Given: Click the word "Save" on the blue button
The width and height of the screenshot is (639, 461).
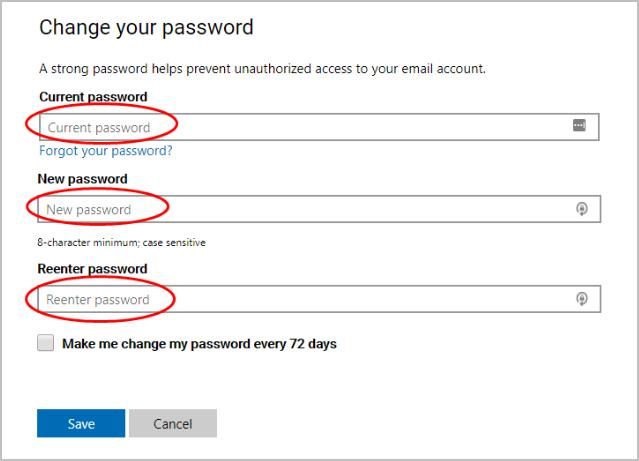Looking at the screenshot, I should 81,424.
